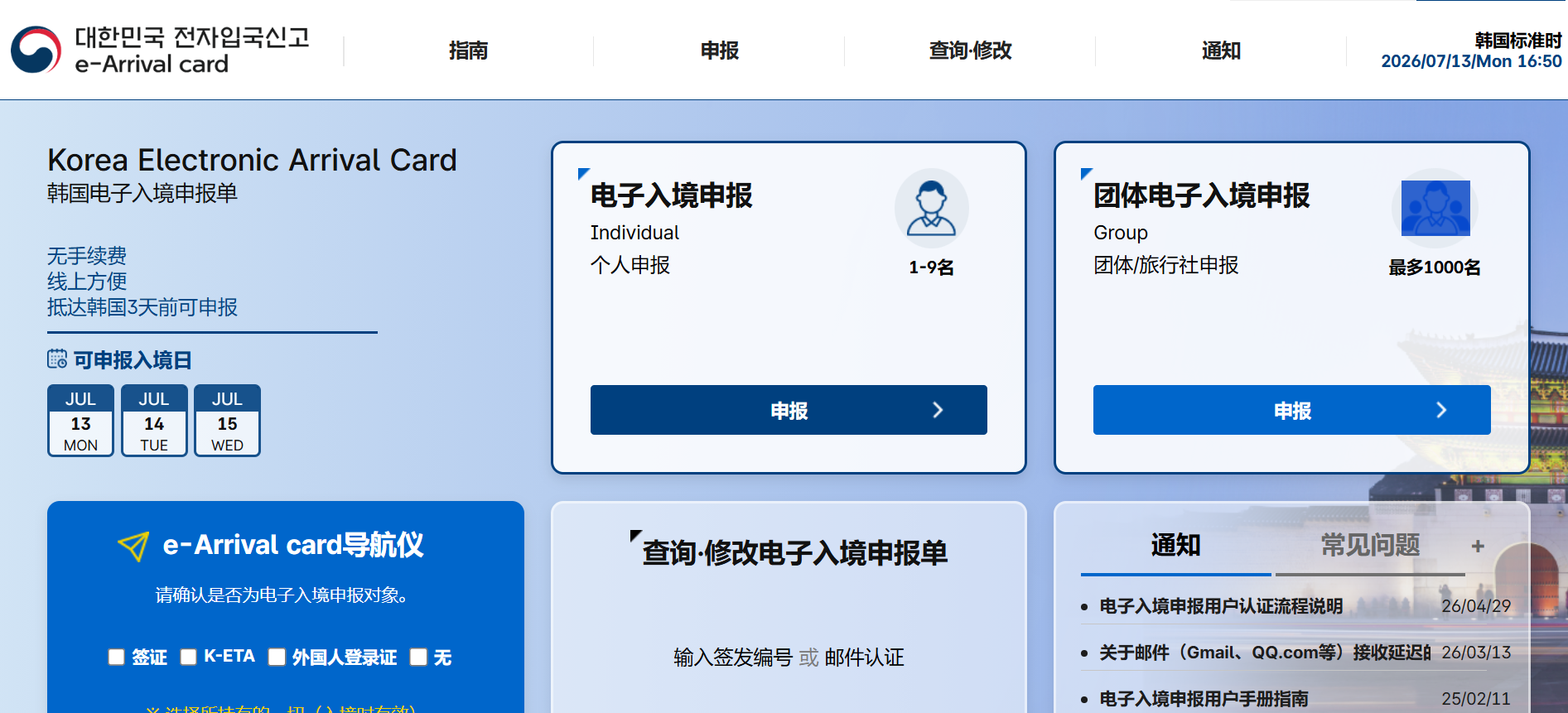Screen dimensions: 1568x713
Task: Open the 查询·修改 menu
Action: (x=971, y=51)
